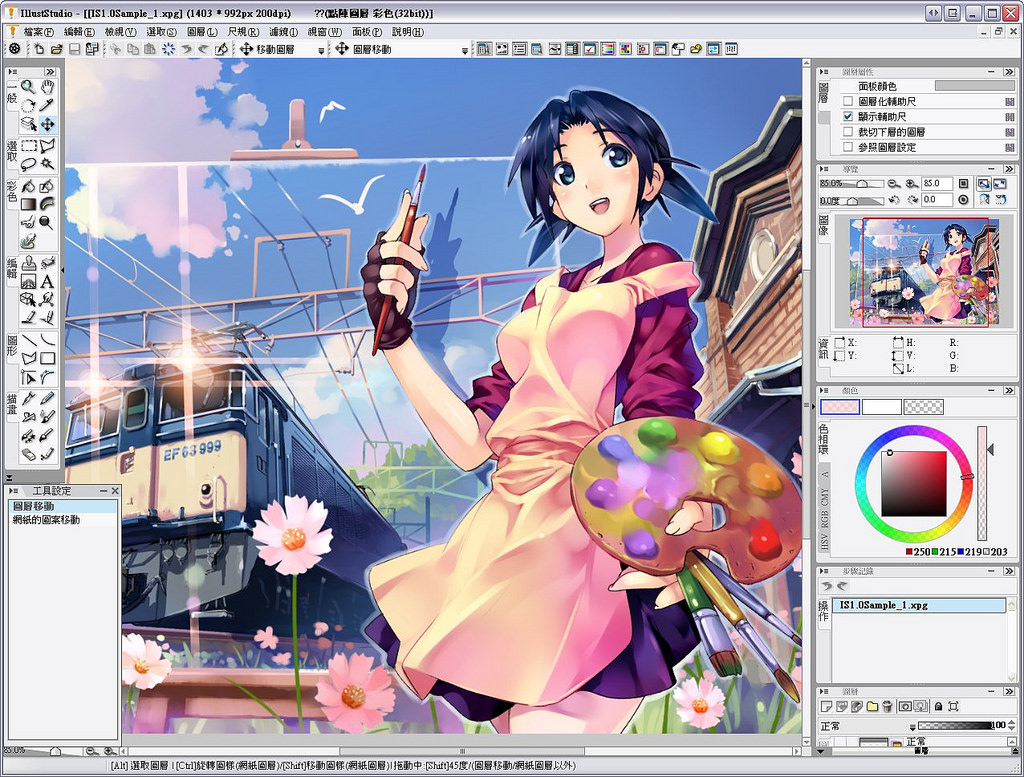Collapse the Layer Properties panel double-arrow

(x=1010, y=72)
